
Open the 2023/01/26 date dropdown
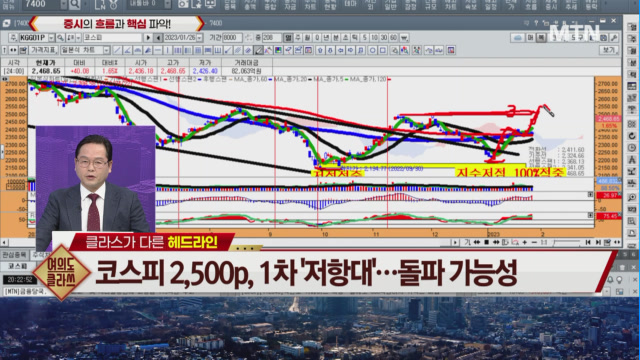pos(199,38)
